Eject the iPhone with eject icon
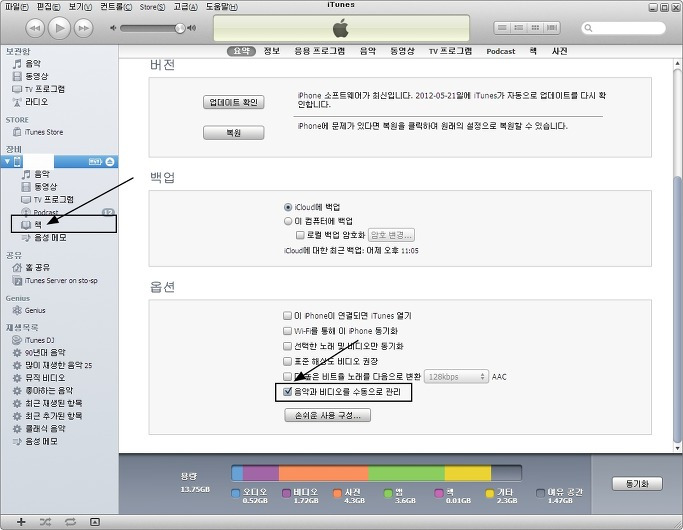The height and width of the screenshot is (530, 683). 110,162
